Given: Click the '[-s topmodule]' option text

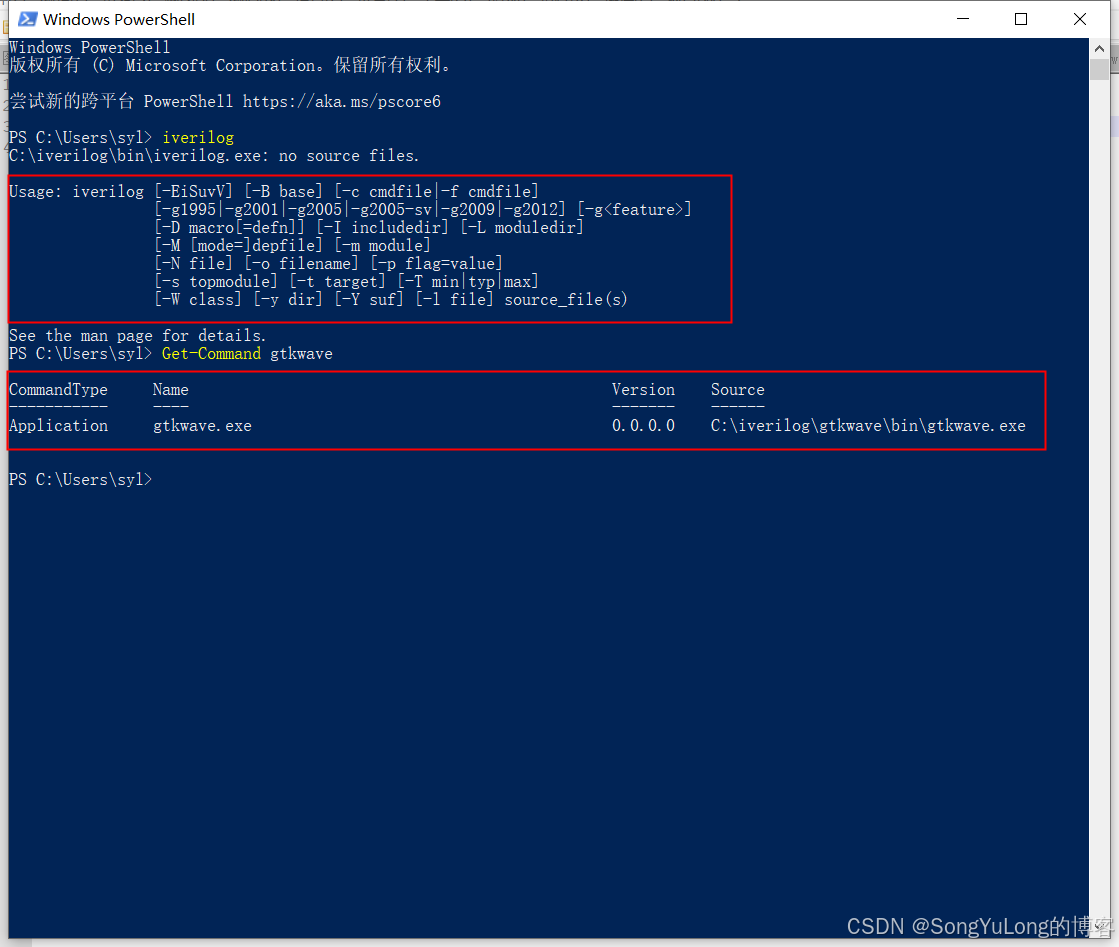Looking at the screenshot, I should [x=216, y=281].
